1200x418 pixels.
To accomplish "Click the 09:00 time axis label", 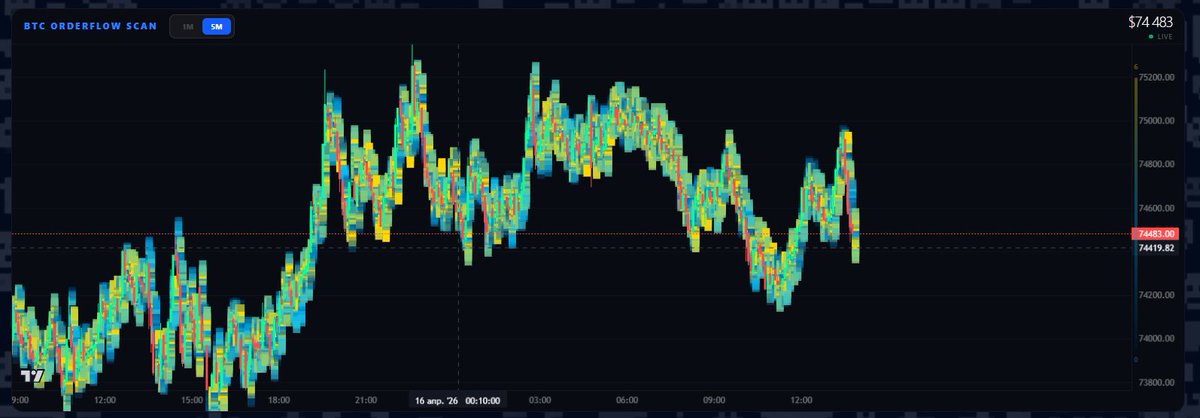I will (x=714, y=400).
